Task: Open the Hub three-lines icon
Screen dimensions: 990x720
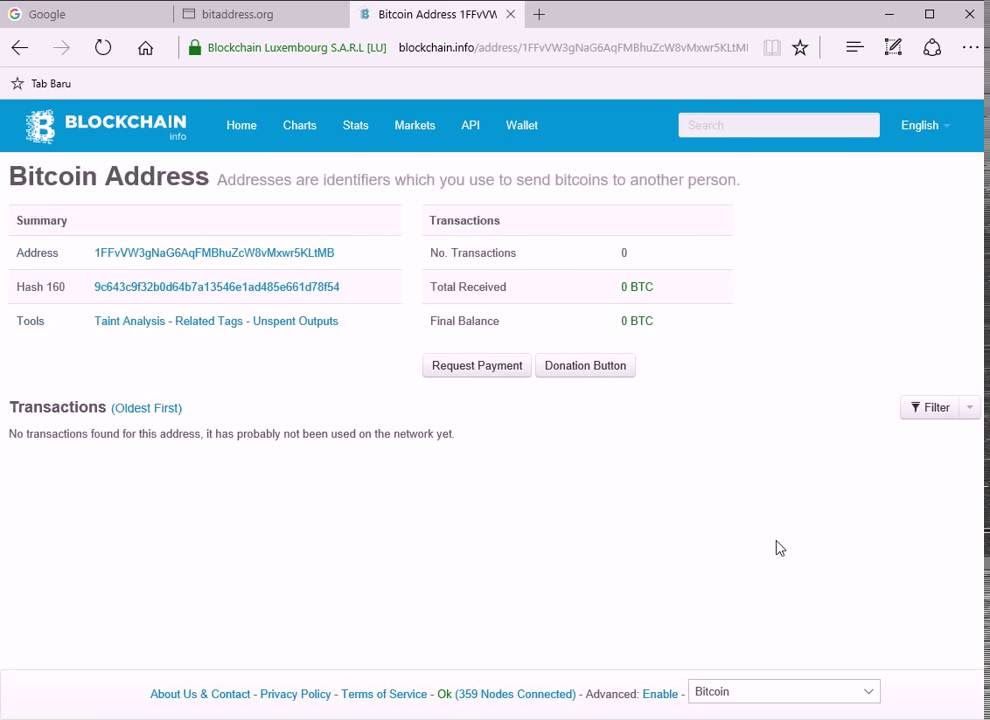Action: (854, 47)
